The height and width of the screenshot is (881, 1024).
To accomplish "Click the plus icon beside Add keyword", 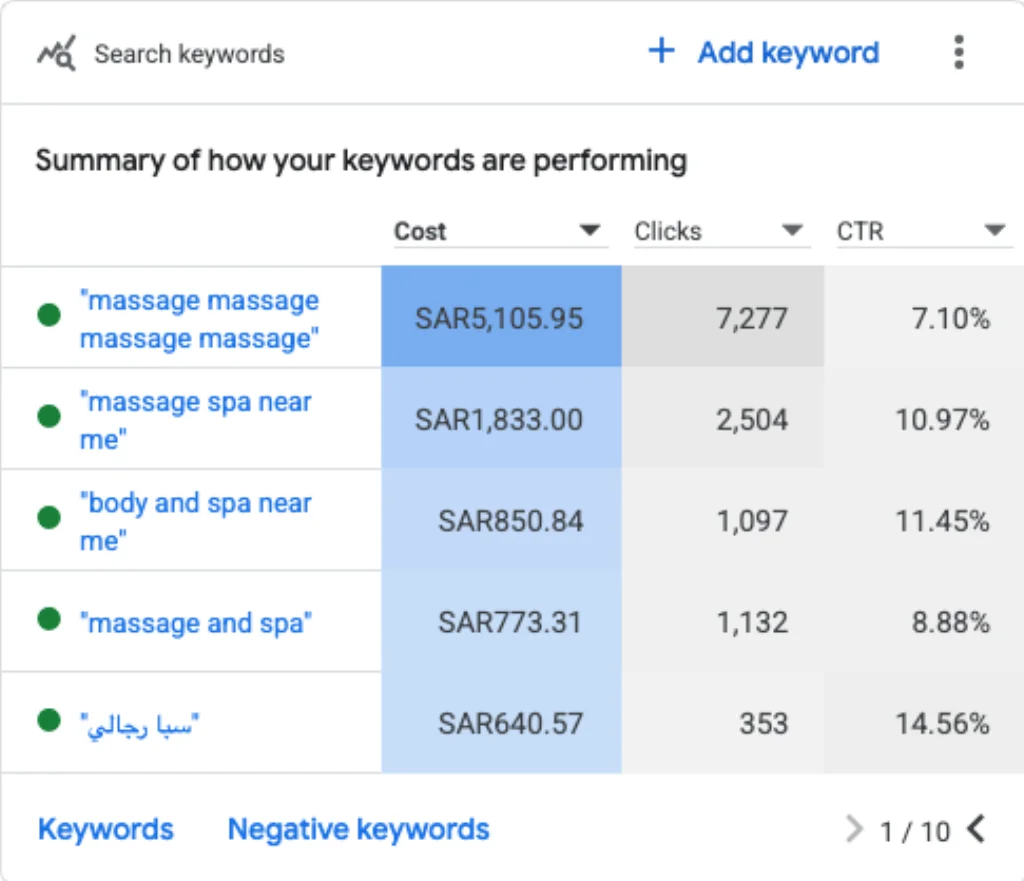I will point(661,50).
